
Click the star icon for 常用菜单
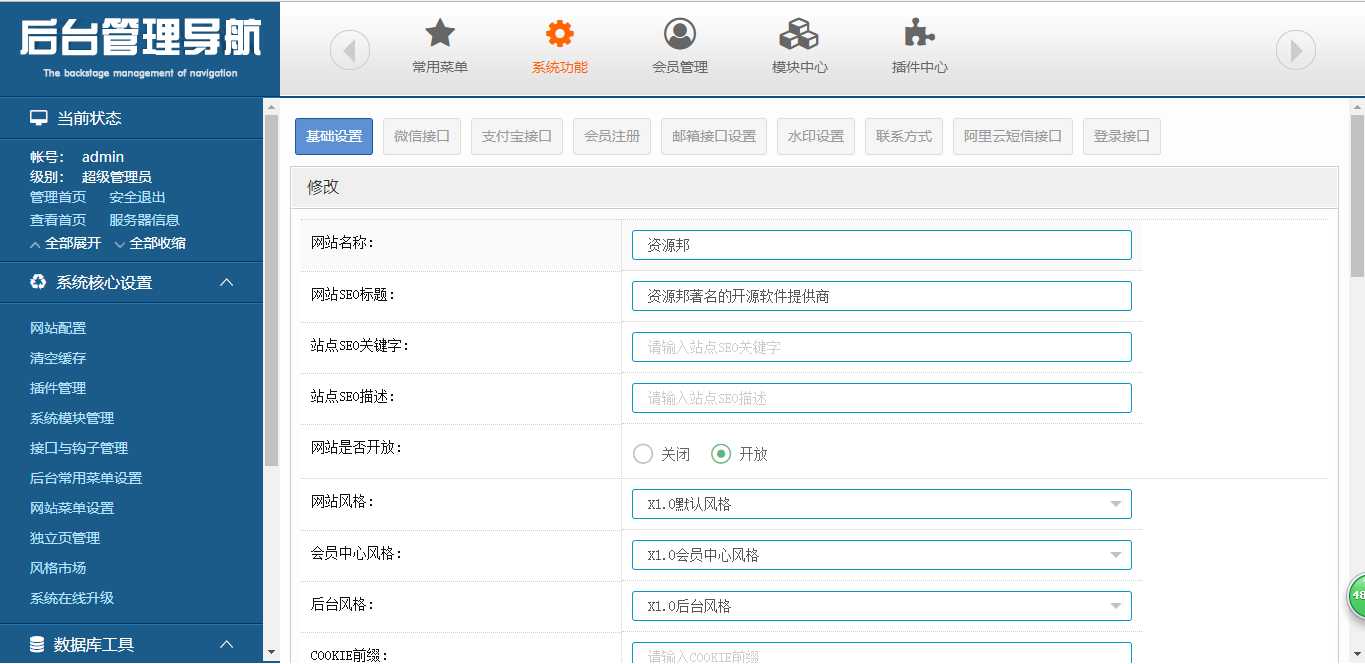440,33
